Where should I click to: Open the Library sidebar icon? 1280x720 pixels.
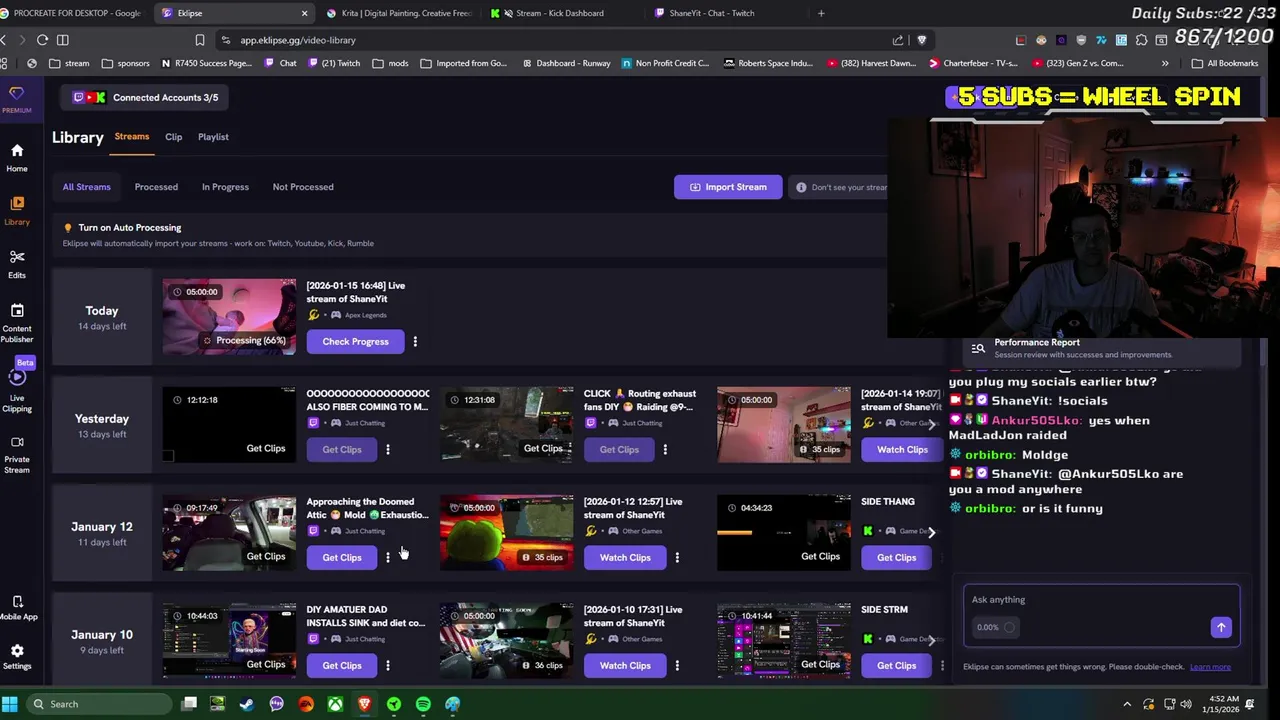tap(17, 209)
